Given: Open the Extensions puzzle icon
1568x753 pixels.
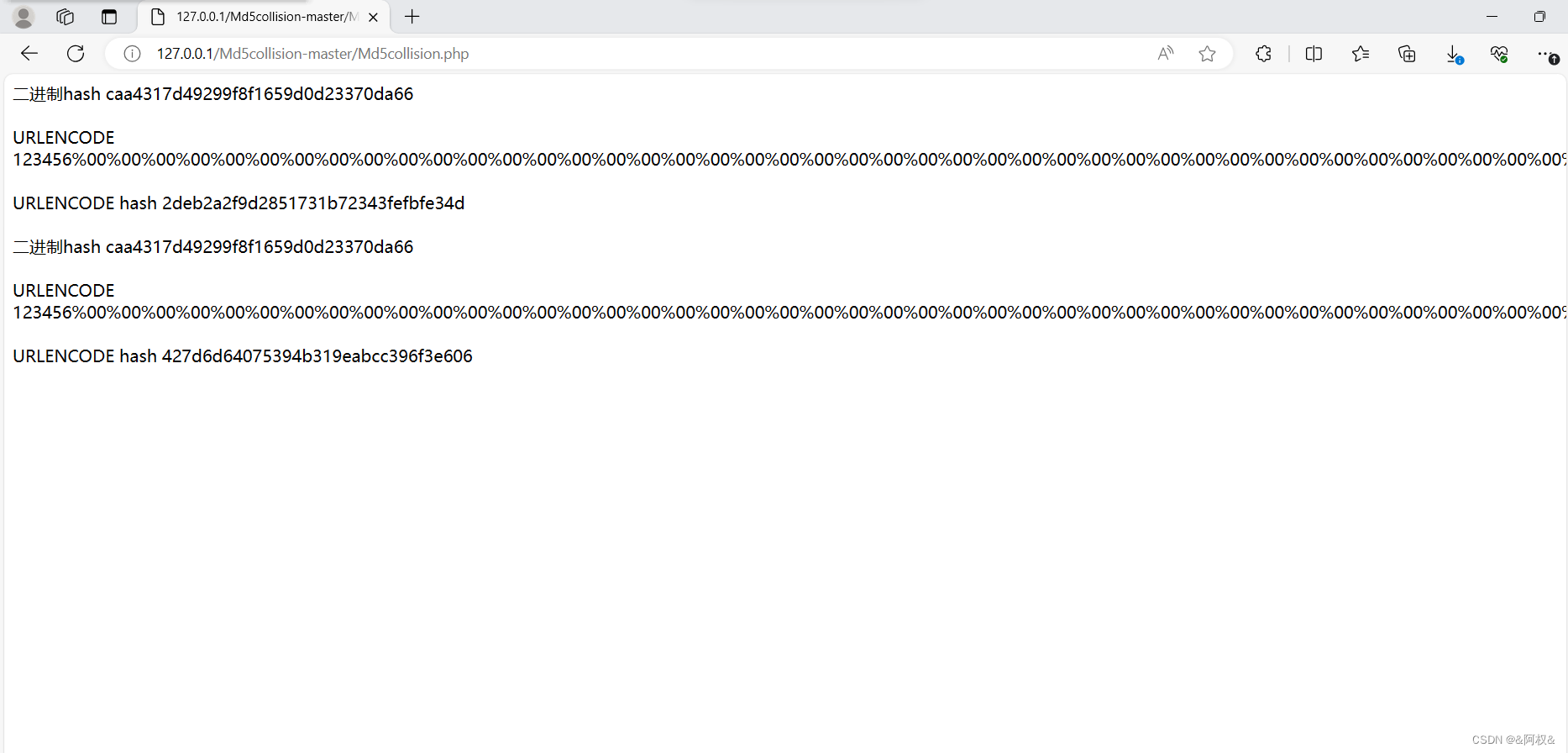Looking at the screenshot, I should 1263,54.
